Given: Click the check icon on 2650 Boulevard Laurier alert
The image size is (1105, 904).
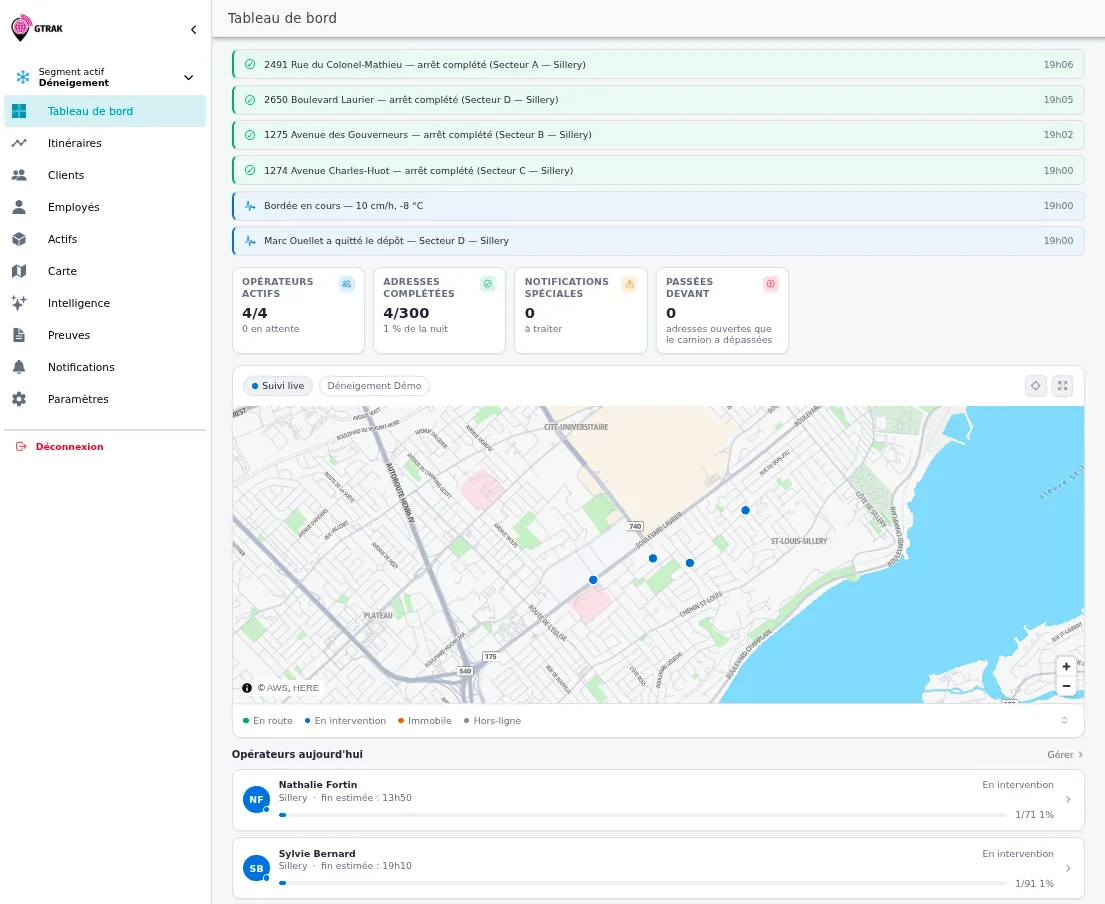Looking at the screenshot, I should pos(249,100).
